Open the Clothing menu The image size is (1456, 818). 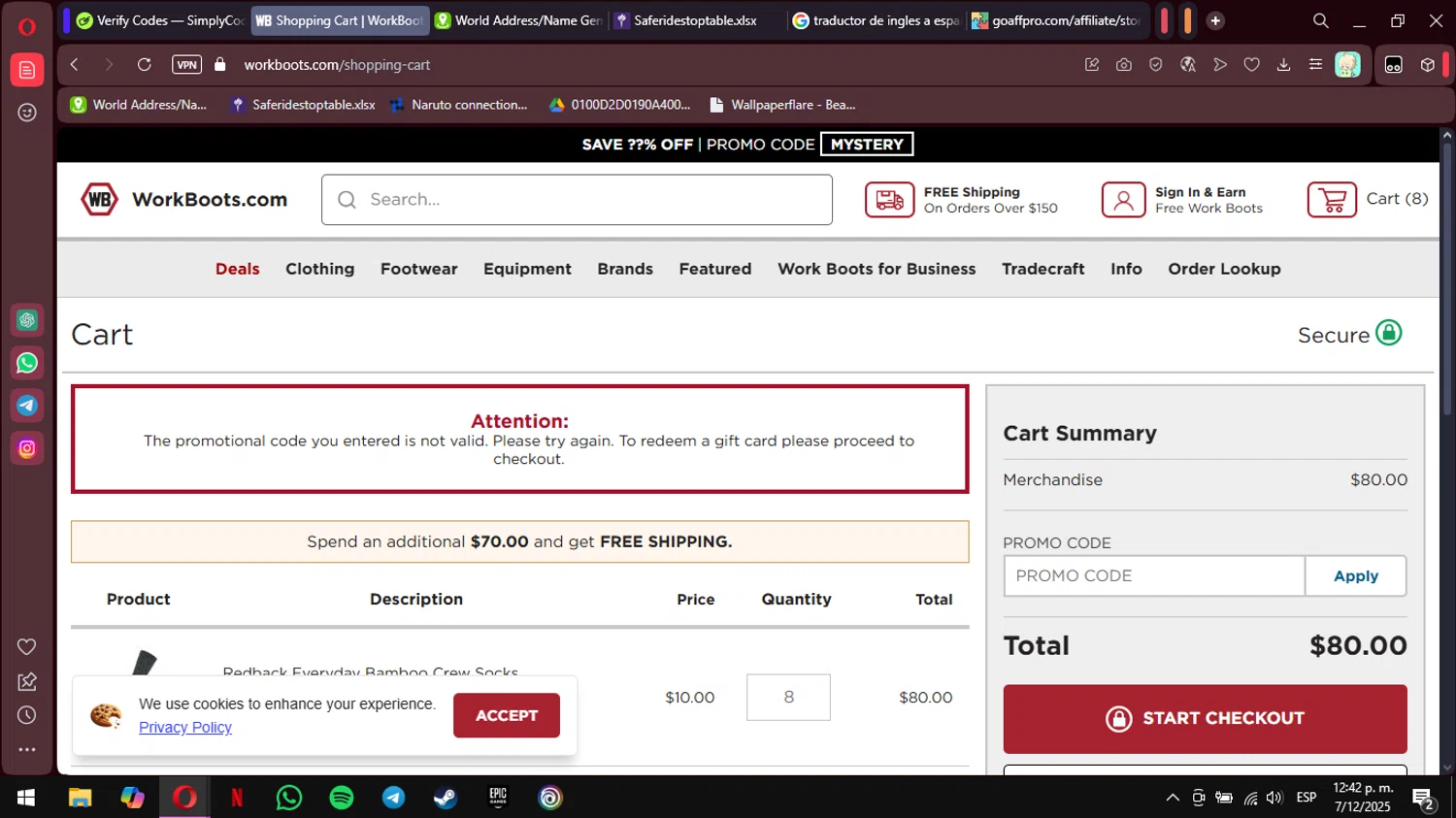[319, 269]
